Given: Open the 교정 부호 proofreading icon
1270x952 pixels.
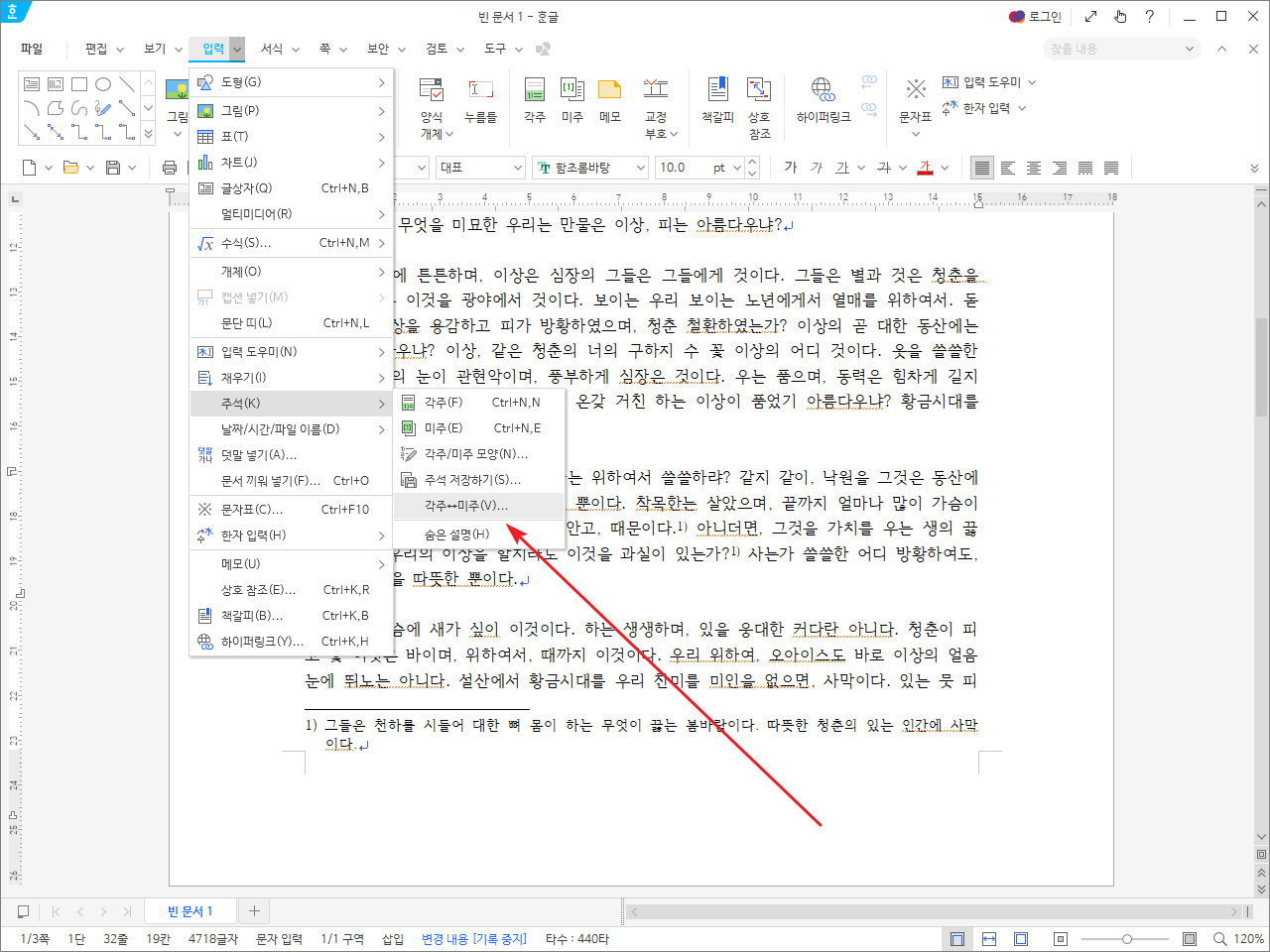Looking at the screenshot, I should click(x=656, y=107).
